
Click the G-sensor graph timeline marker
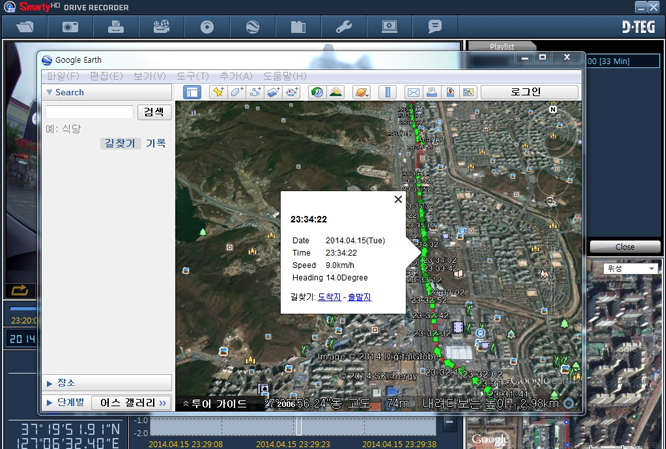pos(299,426)
